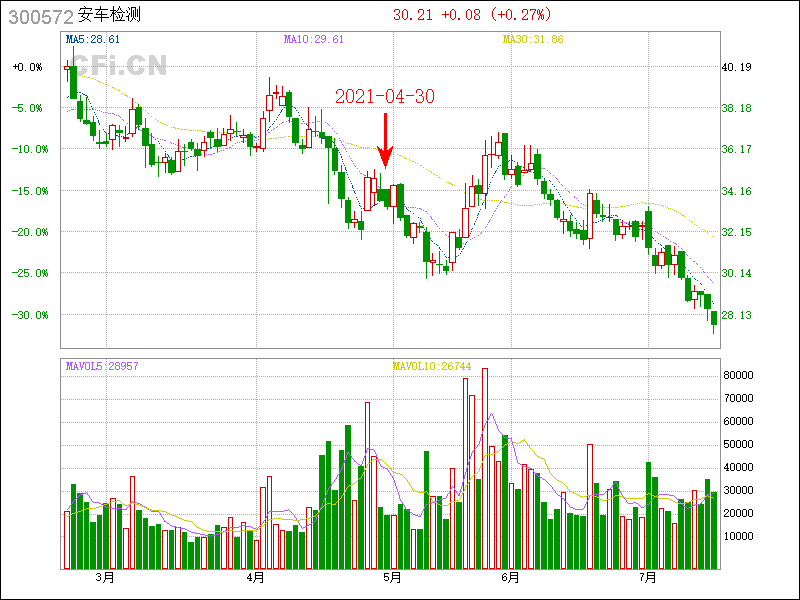
Task: Click the stock name 安车检测
Action: 111,16
